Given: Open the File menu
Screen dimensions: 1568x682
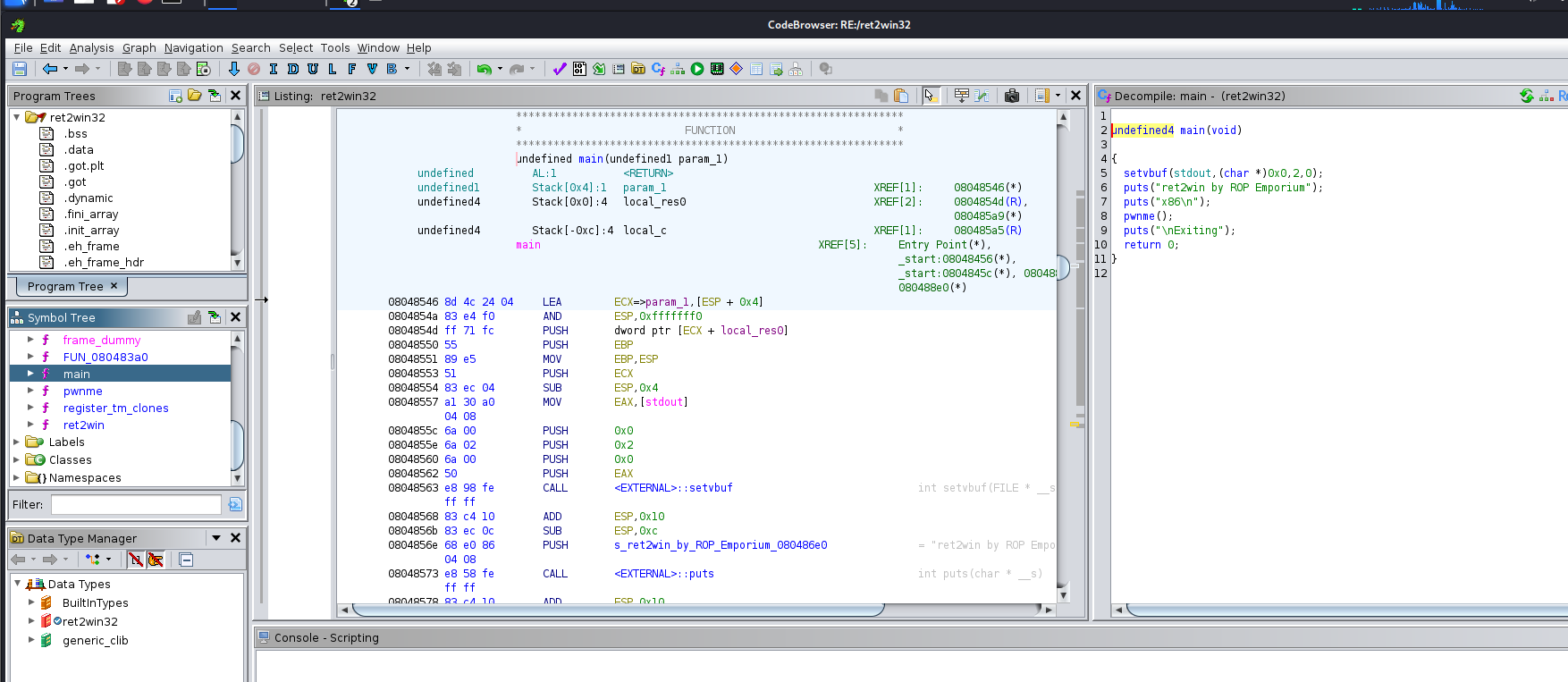Looking at the screenshot, I should (23, 48).
